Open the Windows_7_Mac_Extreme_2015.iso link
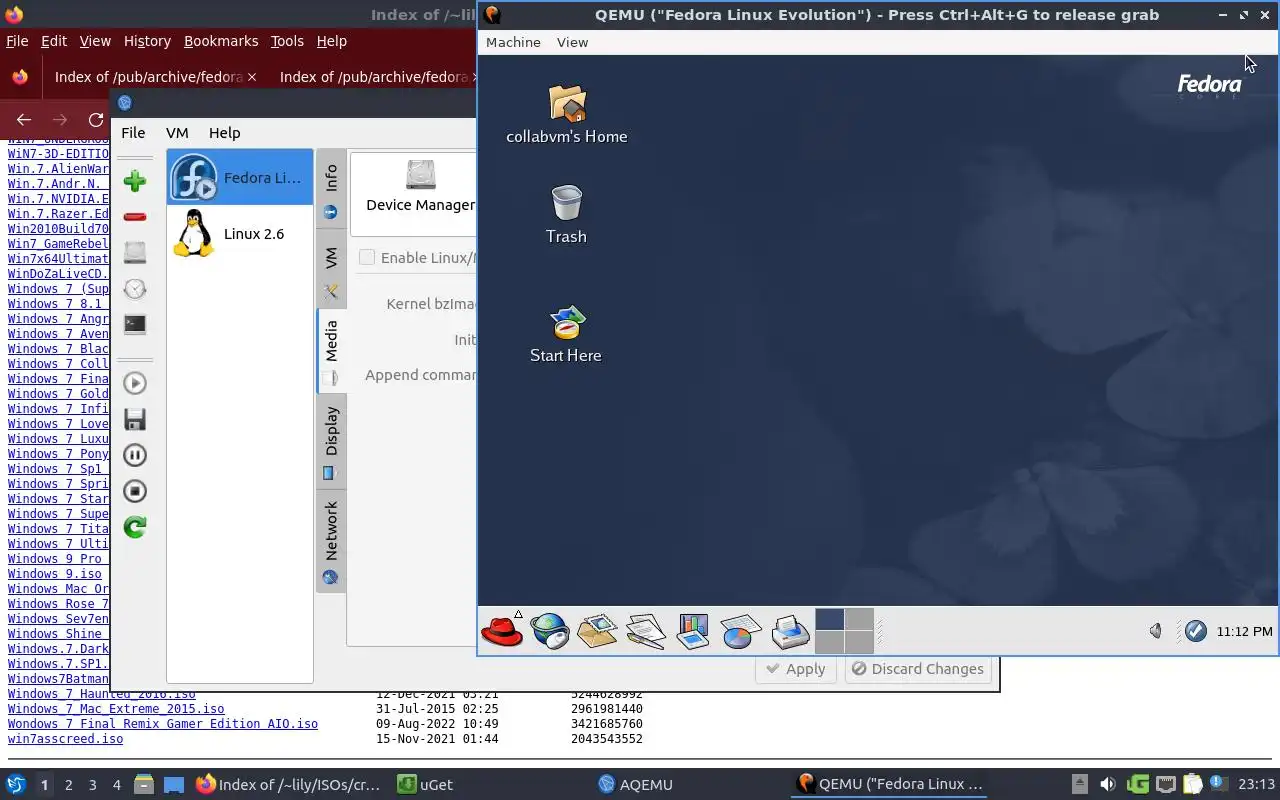Image resolution: width=1280 pixels, height=800 pixels. (x=116, y=709)
